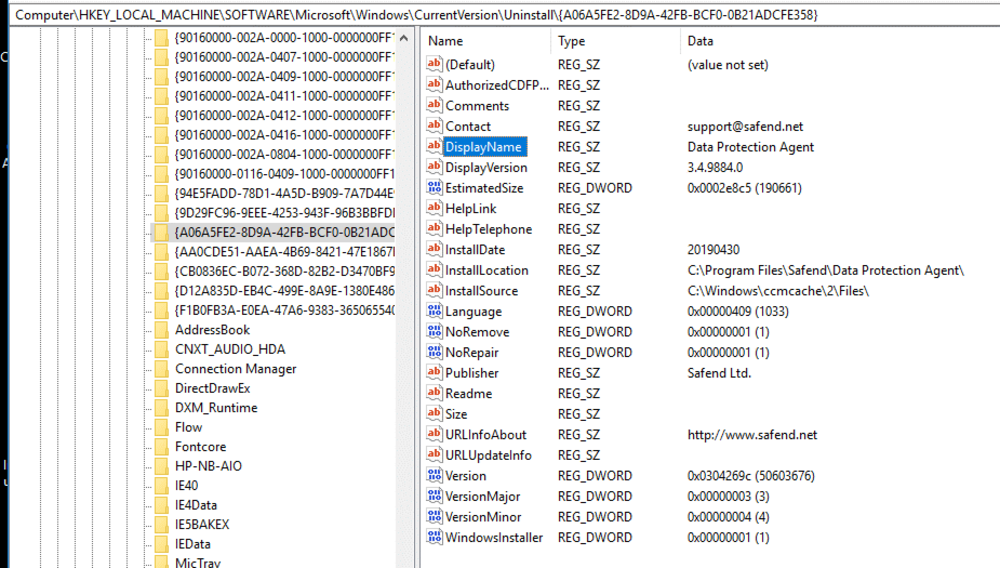Click the Publisher string value icon
The height and width of the screenshot is (568, 1000).
click(x=434, y=373)
